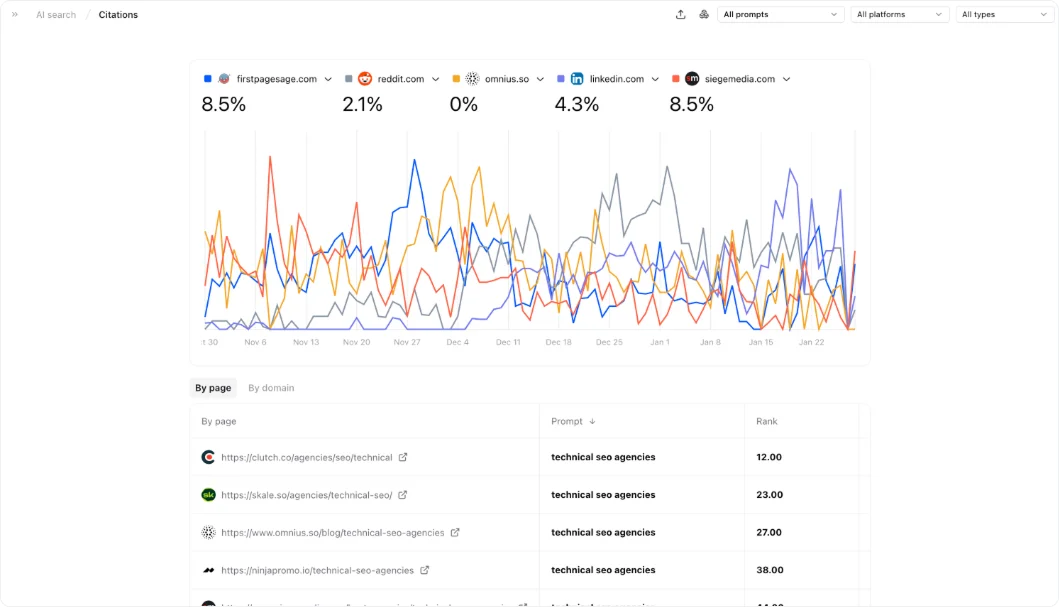Viewport: 1059px width, 607px height.
Task: Click the share icon beside the export button
Action: click(703, 14)
